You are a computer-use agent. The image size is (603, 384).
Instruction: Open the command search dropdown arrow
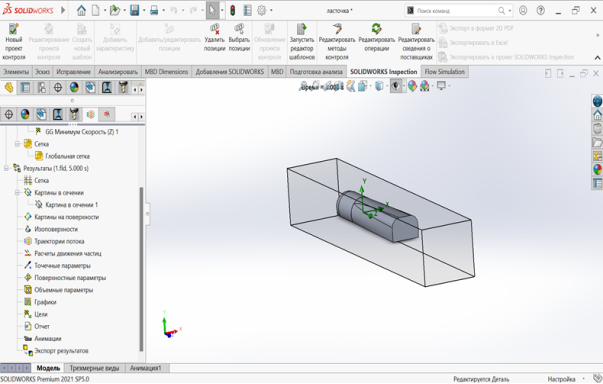click(x=510, y=11)
